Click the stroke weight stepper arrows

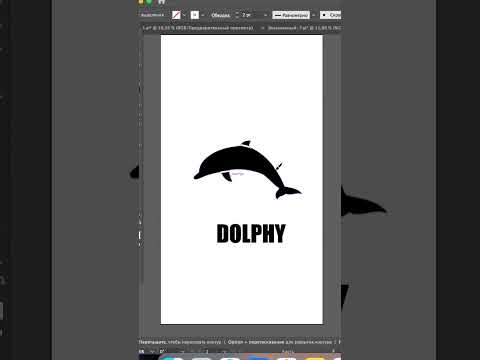click(237, 15)
